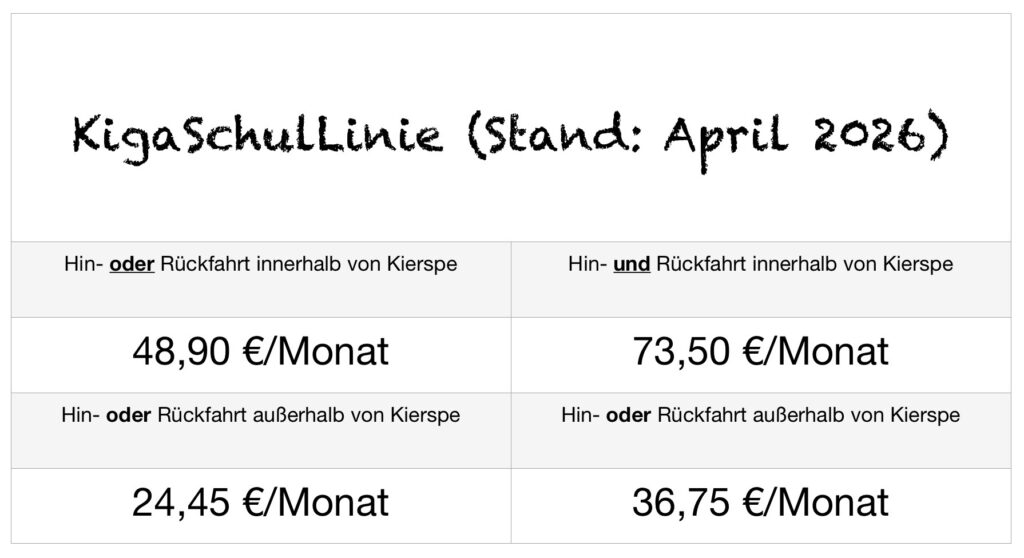Select the 48,90 €/Monat price cell

[x=260, y=351]
